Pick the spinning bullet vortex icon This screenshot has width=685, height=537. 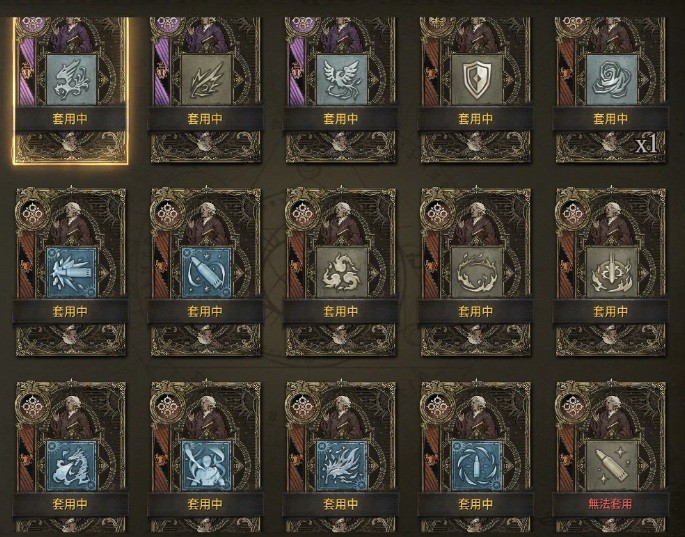click(x=476, y=465)
